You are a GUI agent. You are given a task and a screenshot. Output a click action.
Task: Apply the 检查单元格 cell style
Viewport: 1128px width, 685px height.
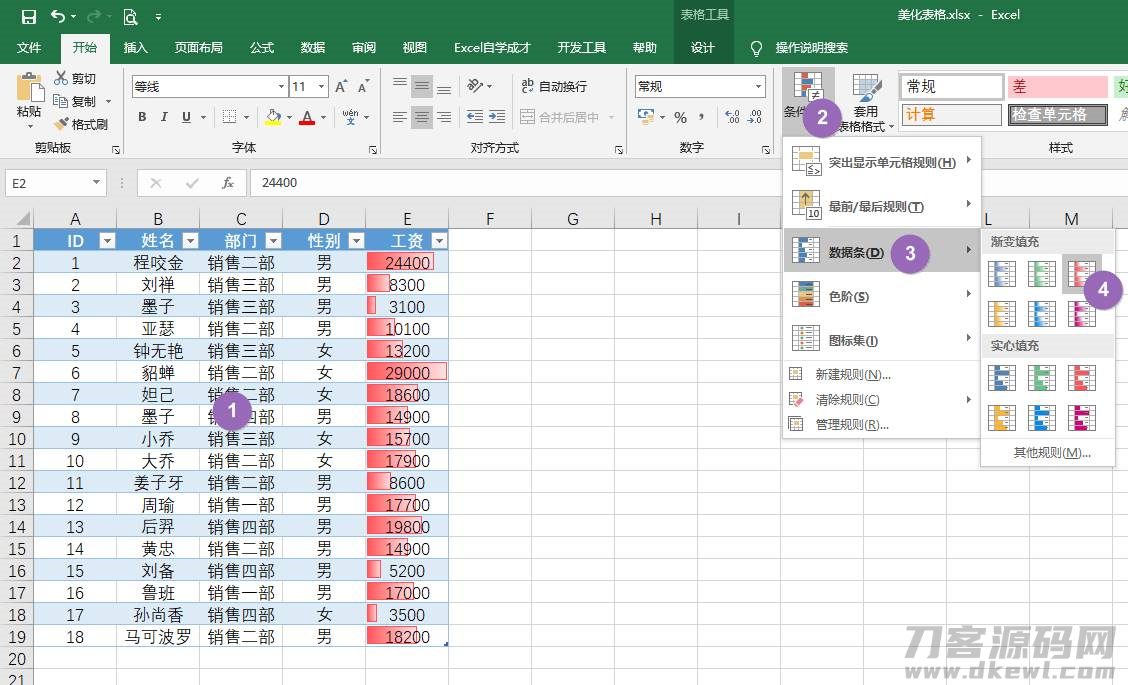pos(1058,114)
